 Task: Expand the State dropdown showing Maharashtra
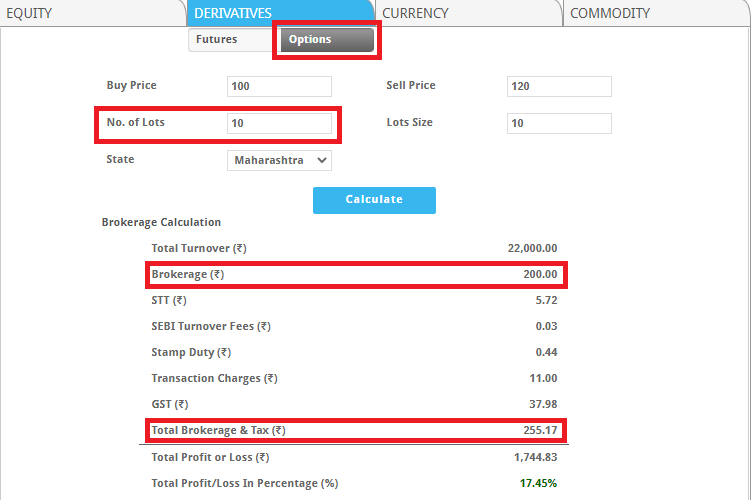(x=279, y=160)
